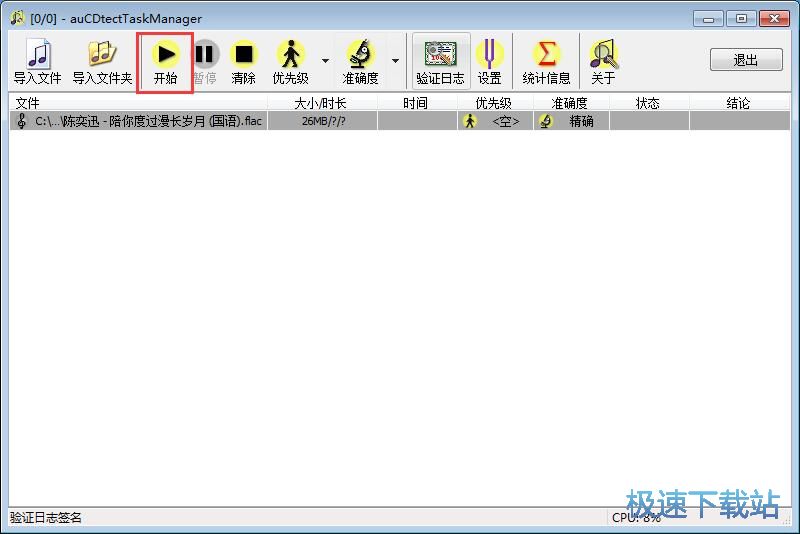
Task: Click the 优先级 column header
Action: click(494, 103)
